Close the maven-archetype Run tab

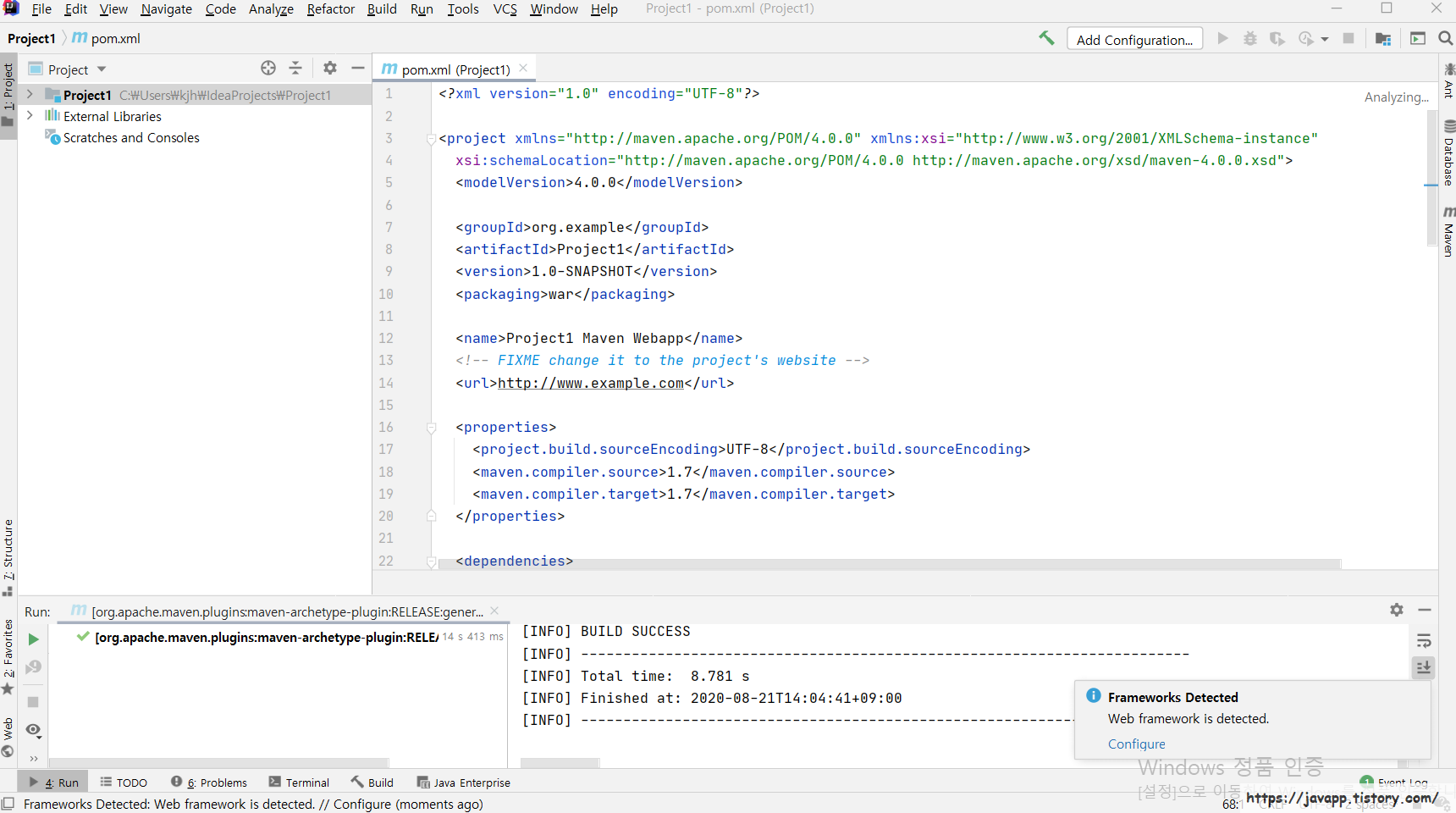pyautogui.click(x=494, y=611)
